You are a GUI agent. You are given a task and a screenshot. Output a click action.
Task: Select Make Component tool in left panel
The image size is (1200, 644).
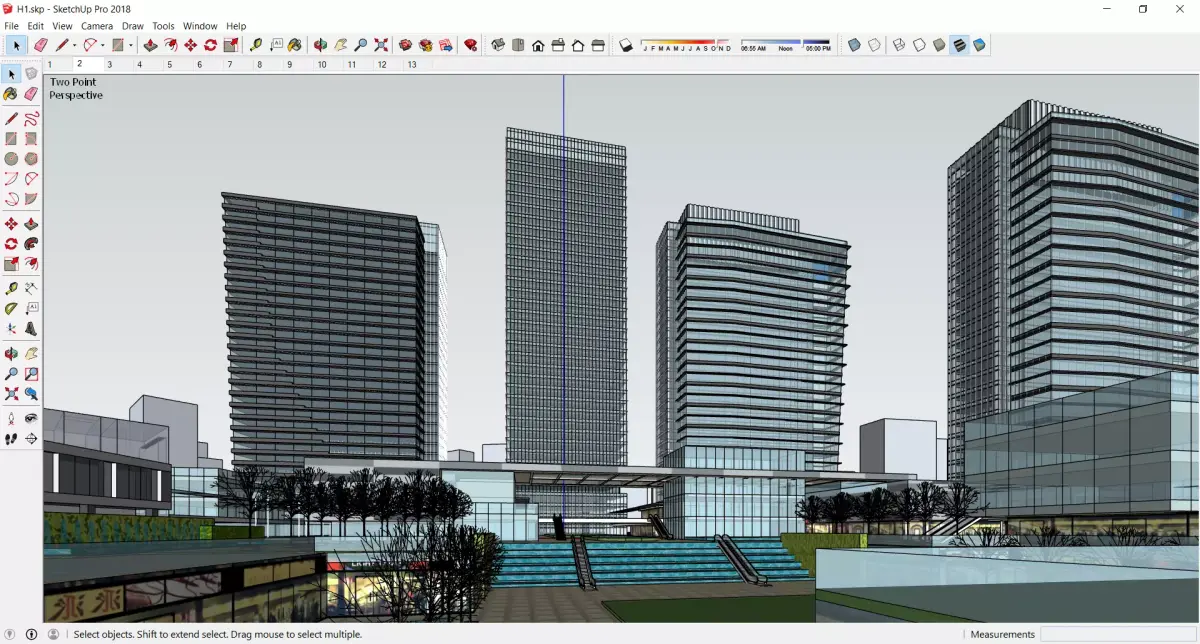(x=31, y=74)
